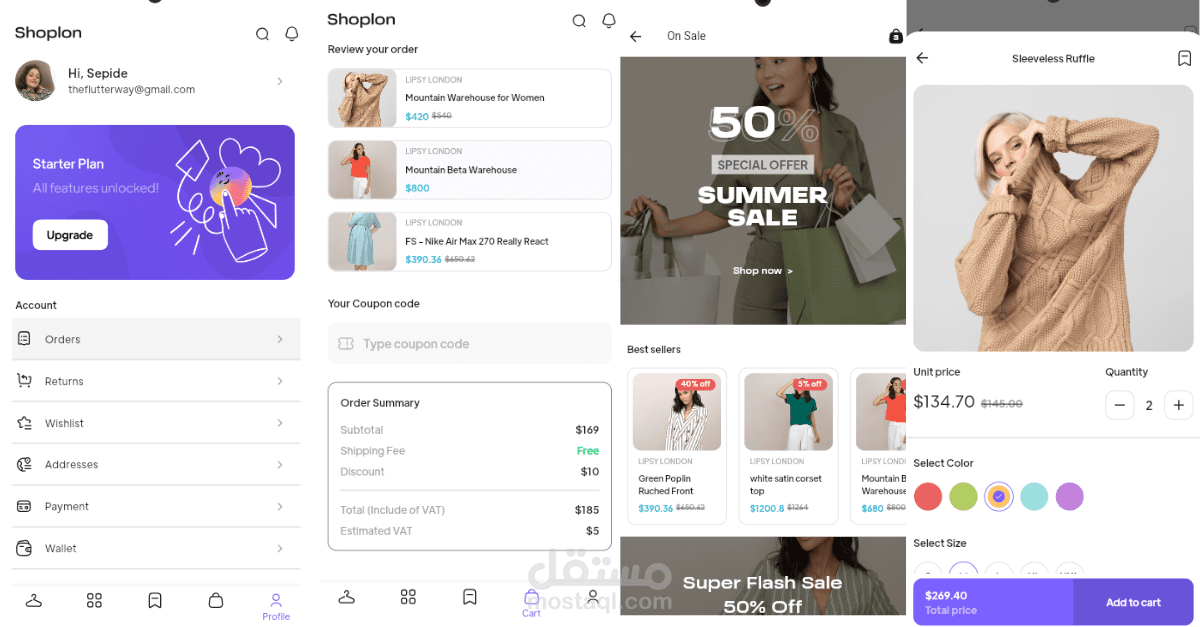Open the Wishlist menu item

click(156, 423)
